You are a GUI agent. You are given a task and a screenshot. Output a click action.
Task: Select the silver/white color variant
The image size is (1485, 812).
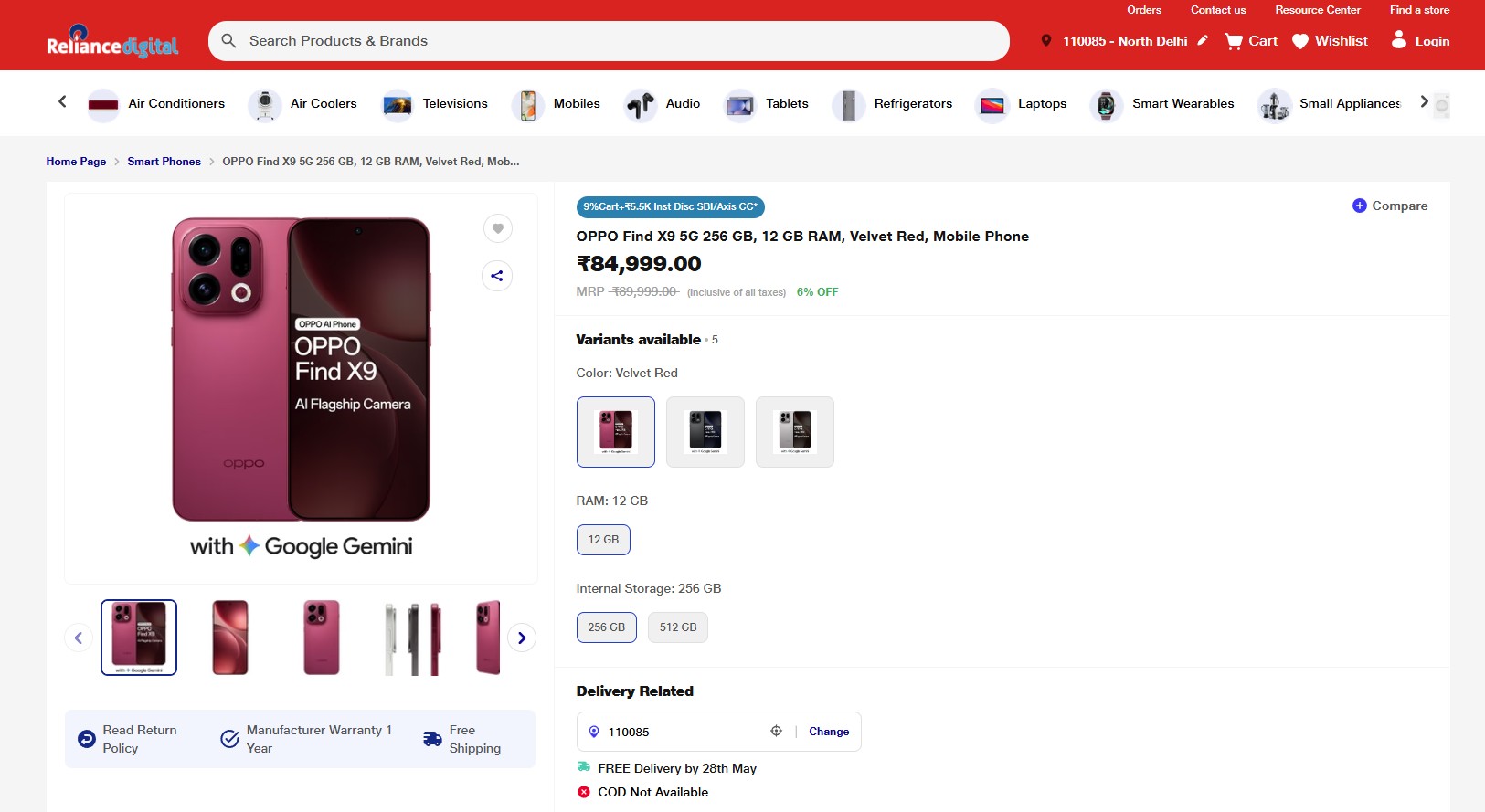pos(795,432)
